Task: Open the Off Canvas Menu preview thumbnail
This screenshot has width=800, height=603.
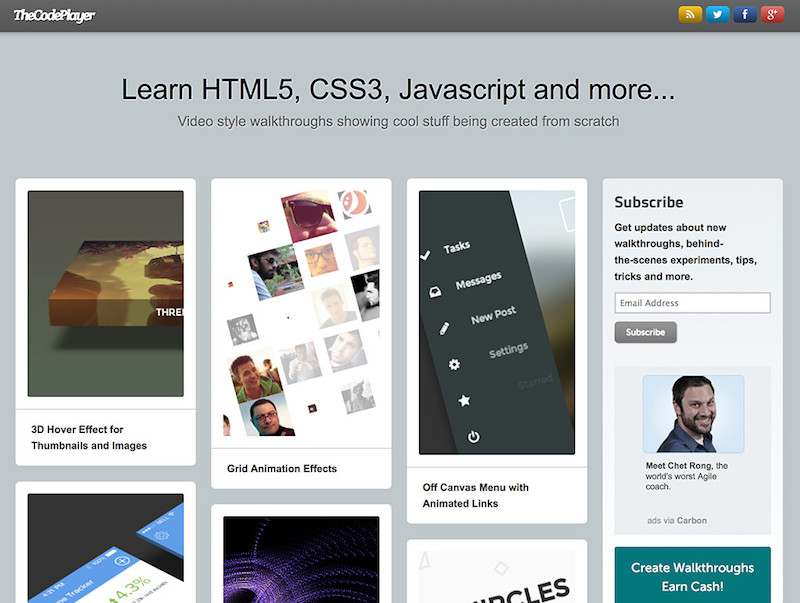Action: click(x=497, y=322)
